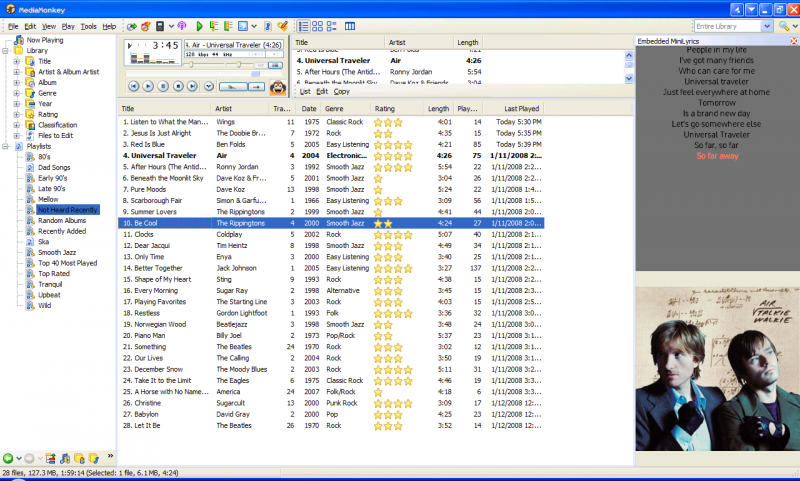Image resolution: width=800 pixels, height=481 pixels.
Task: Open the Play menu
Action: pyautogui.click(x=67, y=26)
